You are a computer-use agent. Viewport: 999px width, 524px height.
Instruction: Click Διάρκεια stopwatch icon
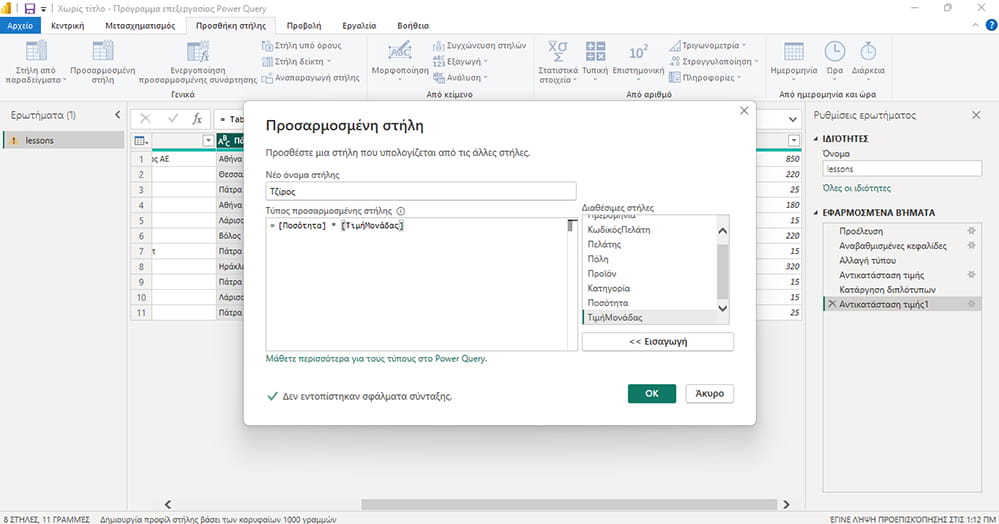coord(868,51)
